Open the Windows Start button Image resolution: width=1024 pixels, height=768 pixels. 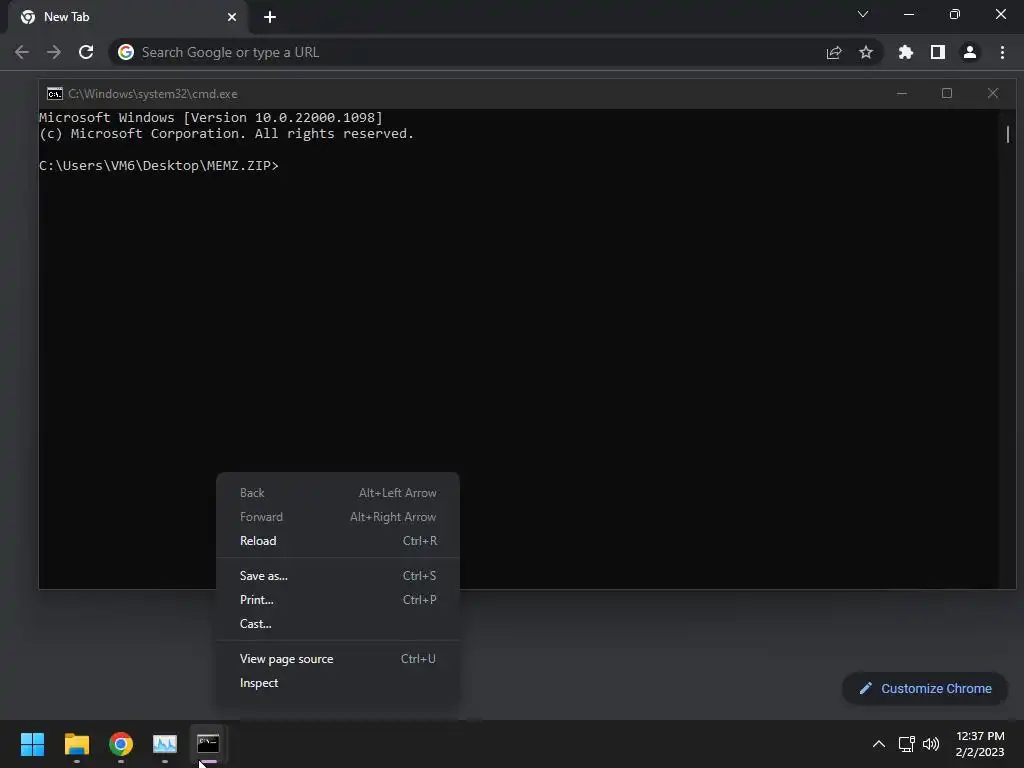coord(32,744)
